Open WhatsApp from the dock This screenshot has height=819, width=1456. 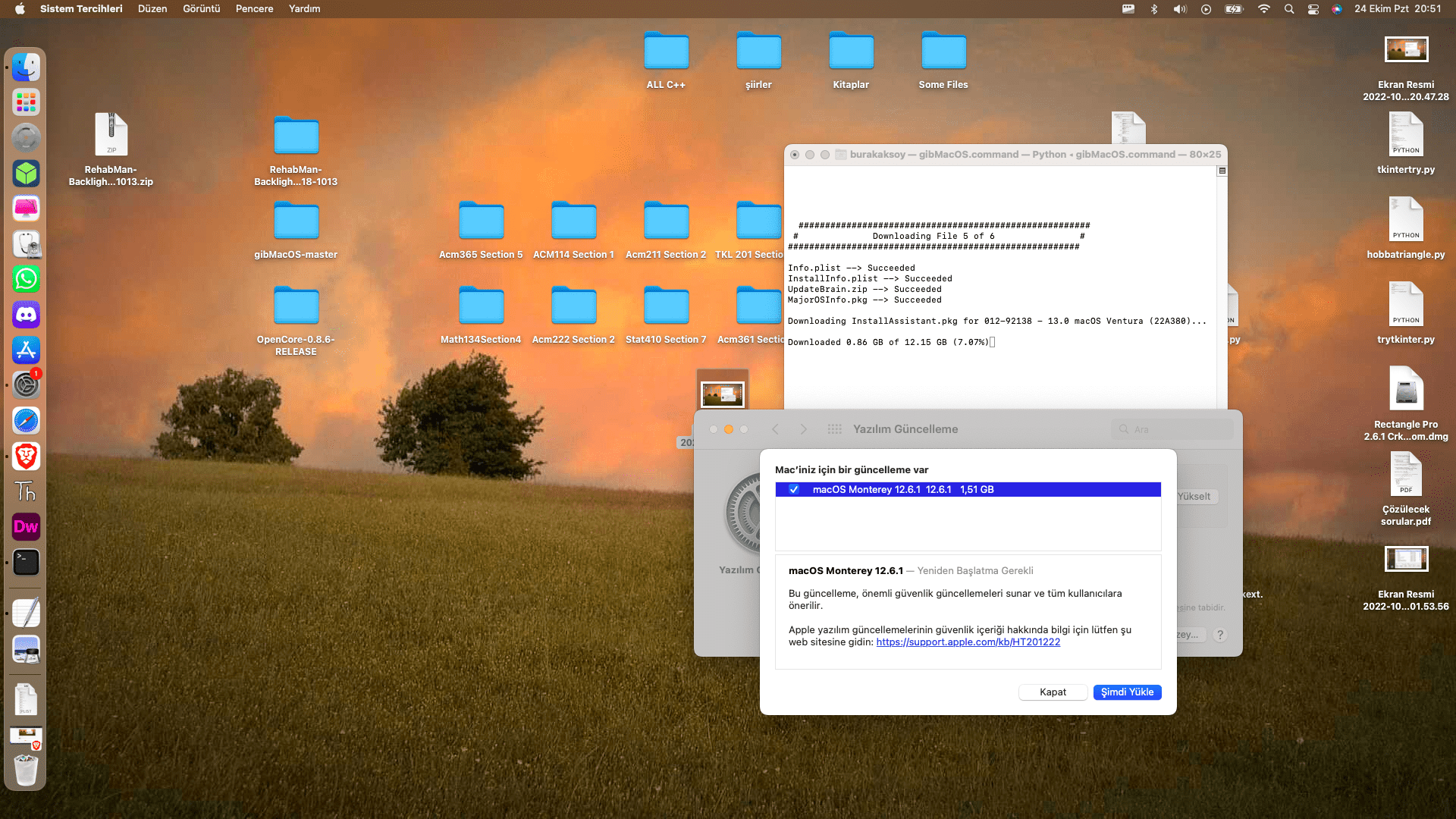(26, 279)
